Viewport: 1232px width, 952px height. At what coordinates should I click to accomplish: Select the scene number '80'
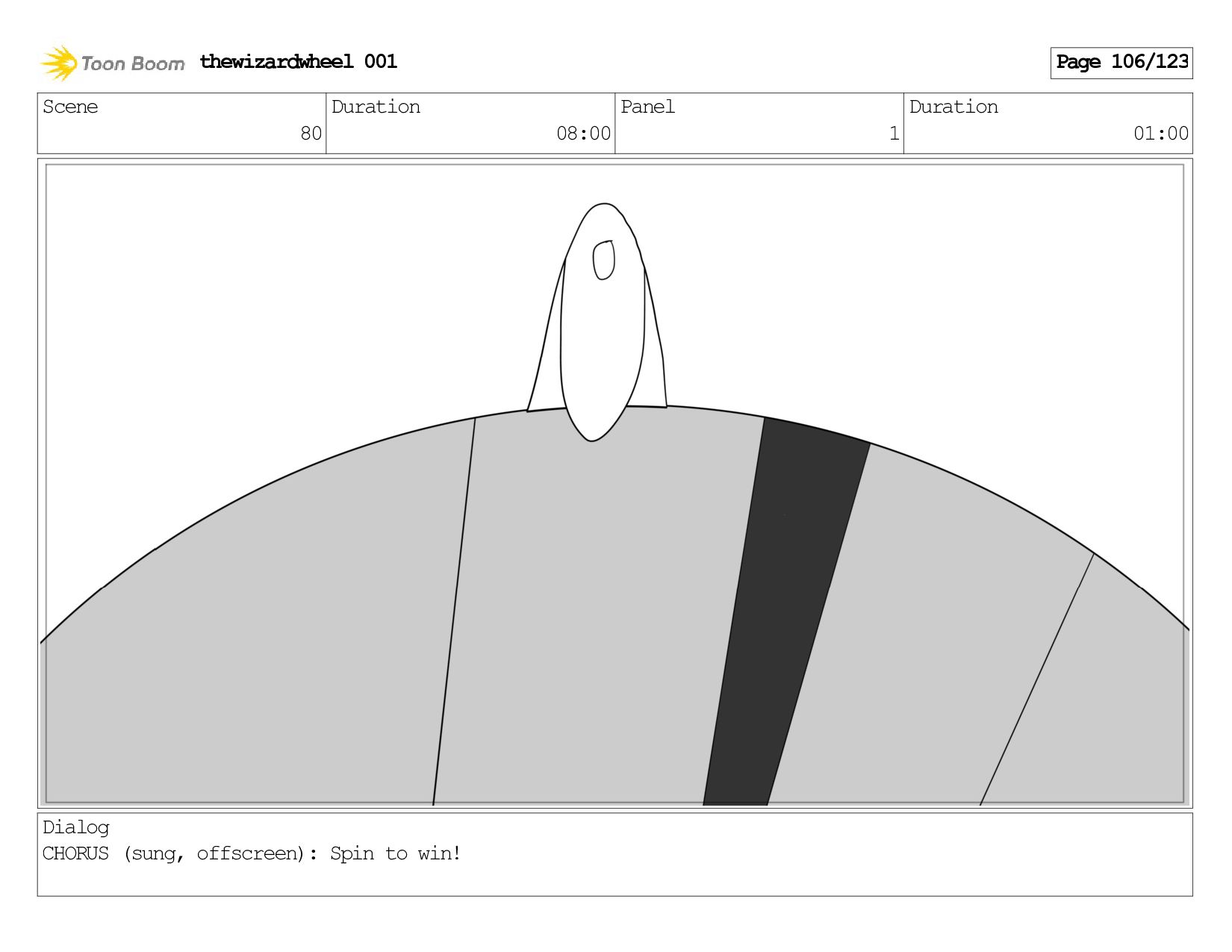pos(311,134)
